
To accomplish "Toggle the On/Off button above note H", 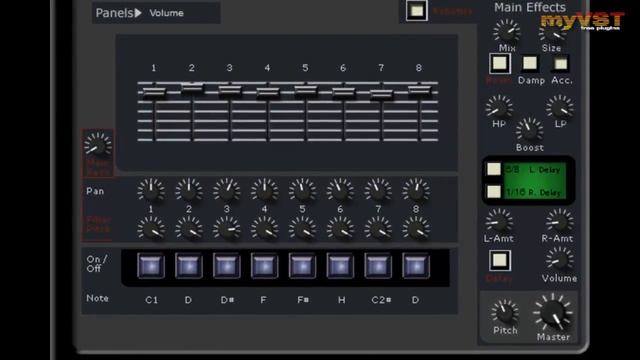I will point(340,266).
